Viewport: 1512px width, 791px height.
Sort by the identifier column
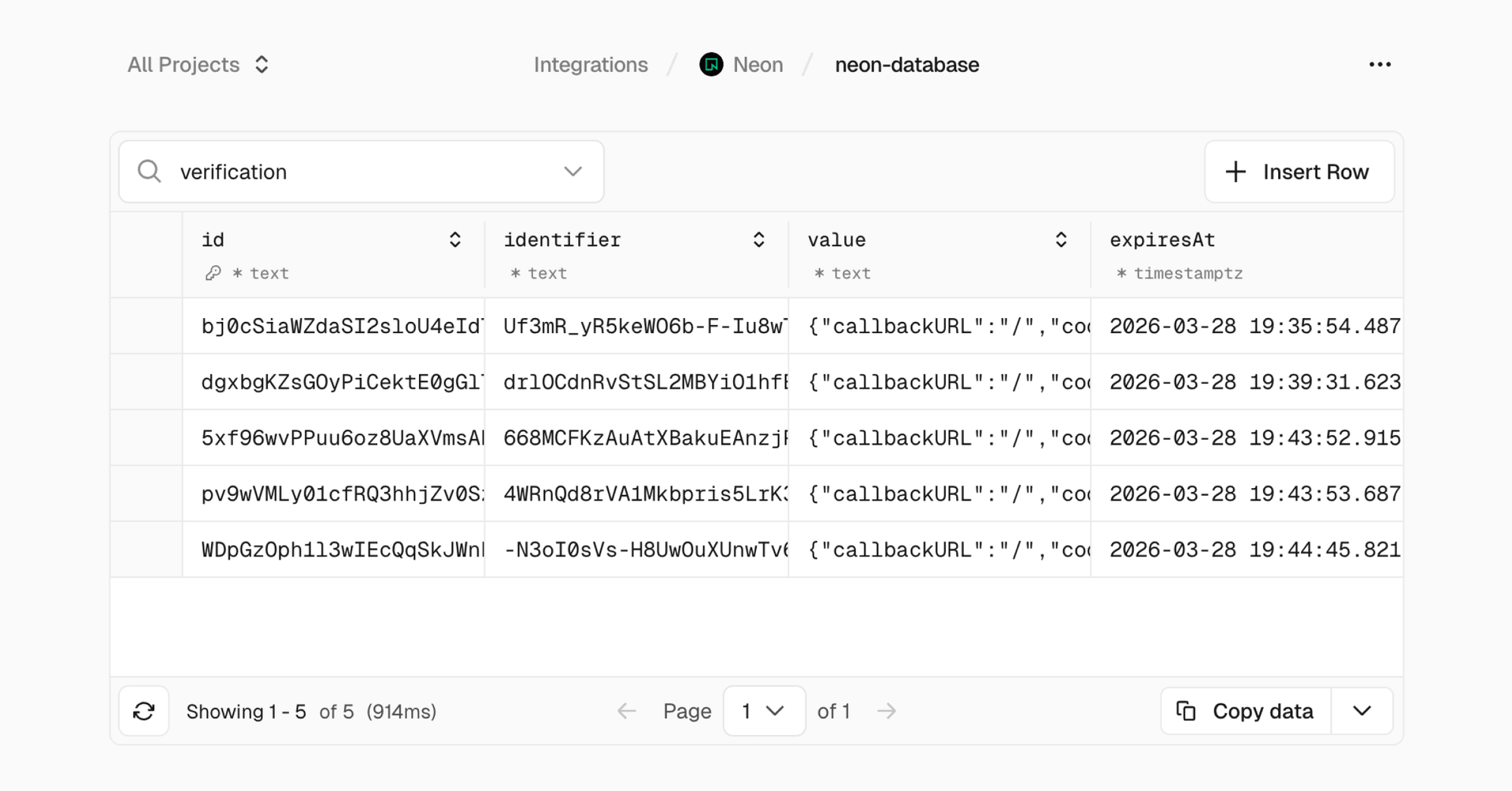pyautogui.click(x=759, y=240)
